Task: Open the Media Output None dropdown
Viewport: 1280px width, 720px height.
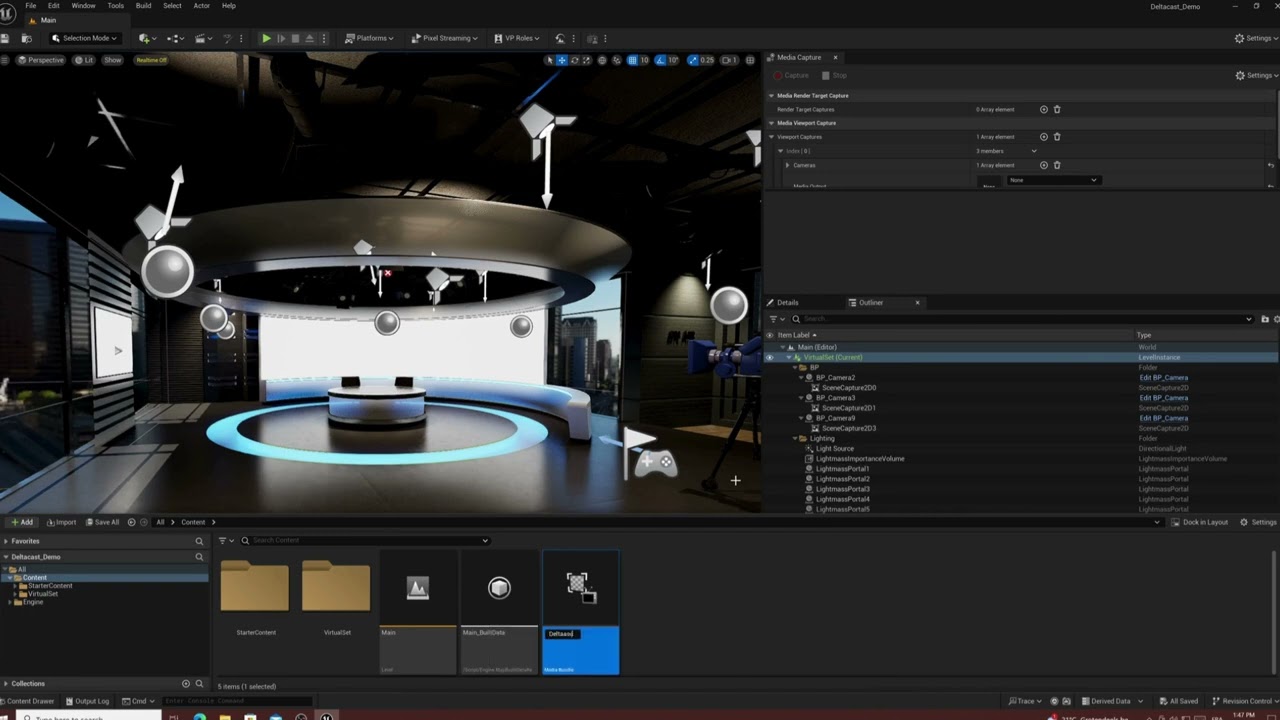Action: tap(1053, 180)
